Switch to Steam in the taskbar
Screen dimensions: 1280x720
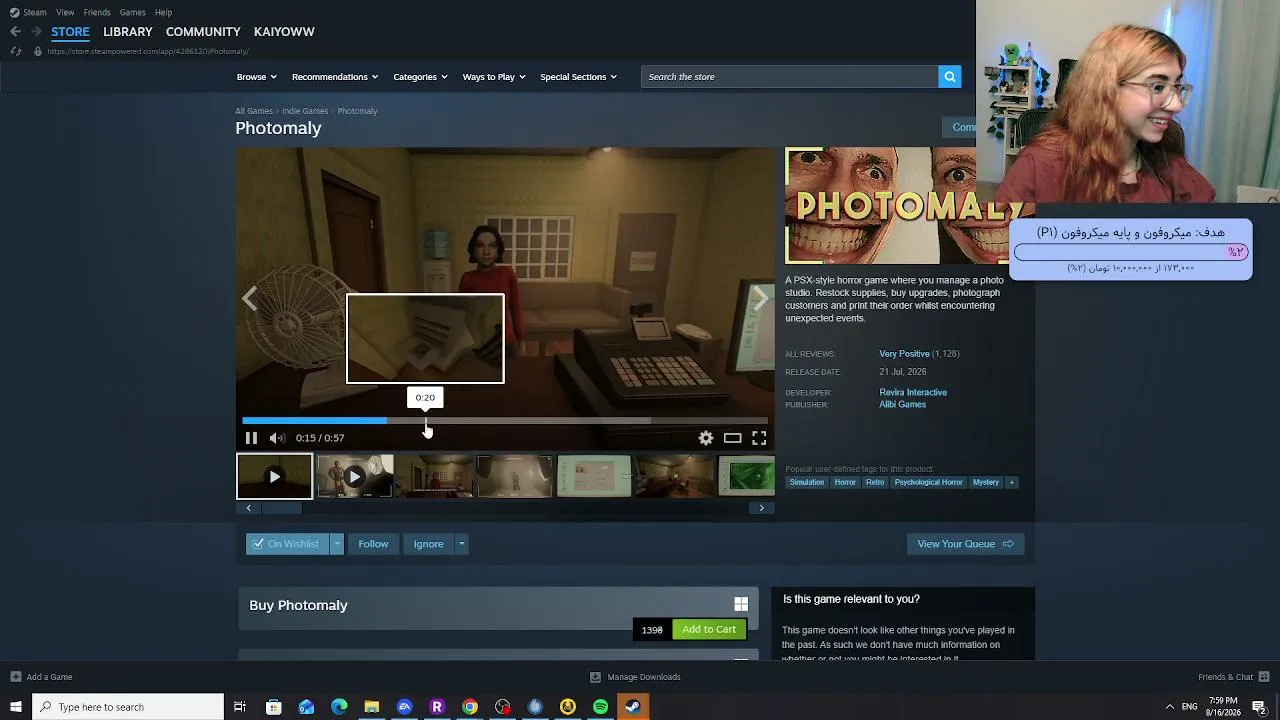coord(633,707)
